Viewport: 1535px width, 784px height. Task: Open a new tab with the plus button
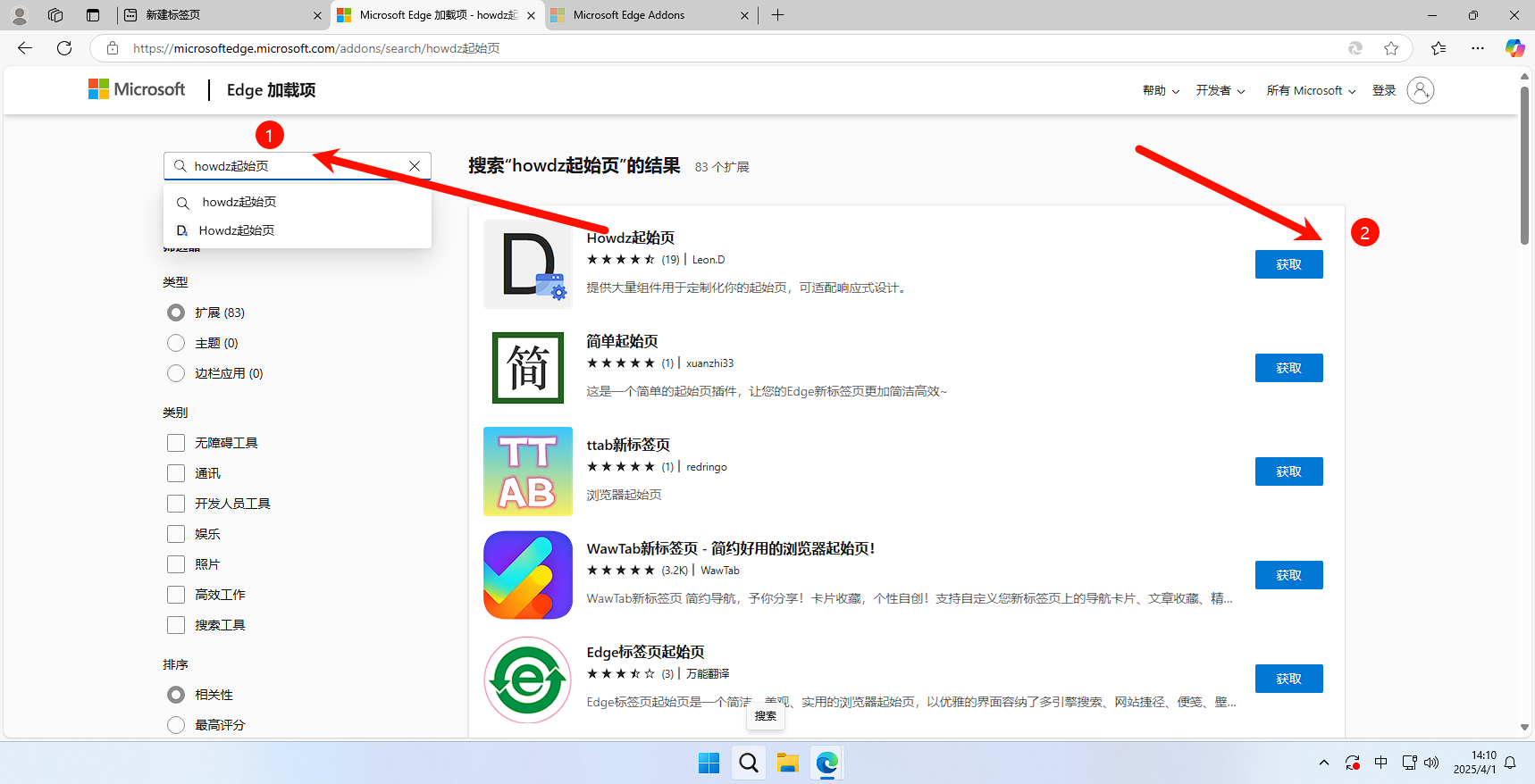[778, 15]
